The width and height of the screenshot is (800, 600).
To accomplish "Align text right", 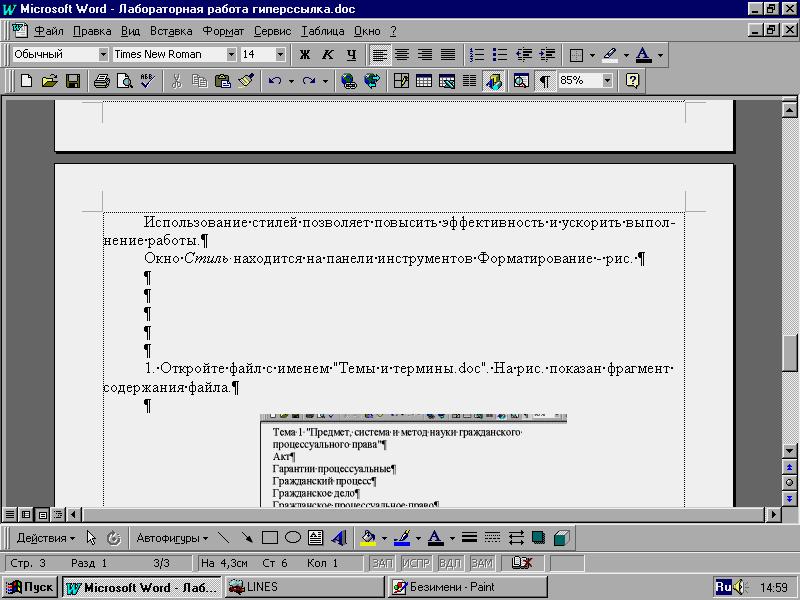I will pyautogui.click(x=425, y=55).
